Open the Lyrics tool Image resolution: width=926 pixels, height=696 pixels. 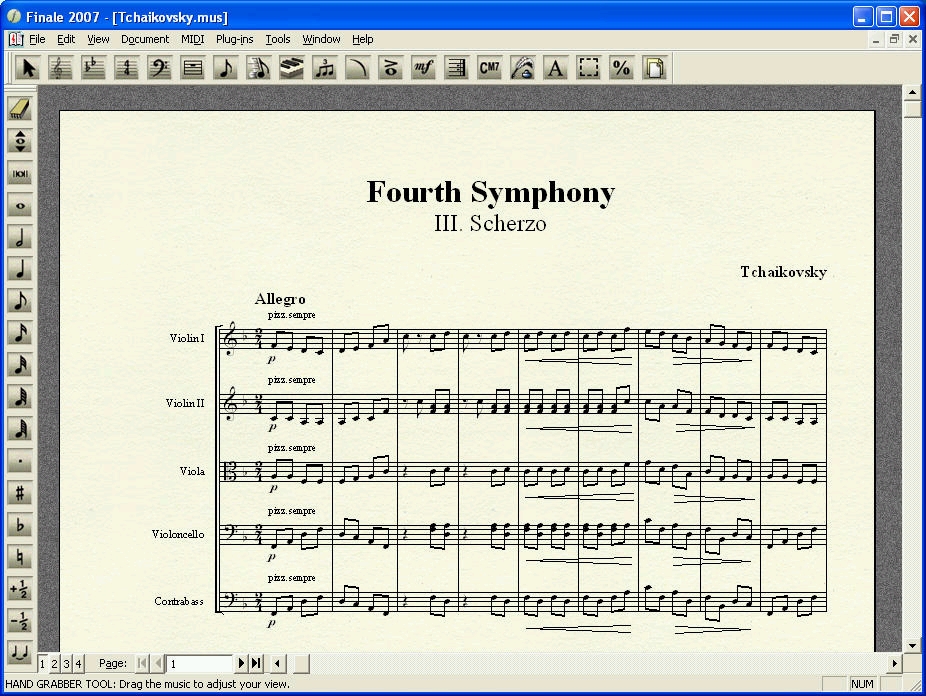[523, 68]
